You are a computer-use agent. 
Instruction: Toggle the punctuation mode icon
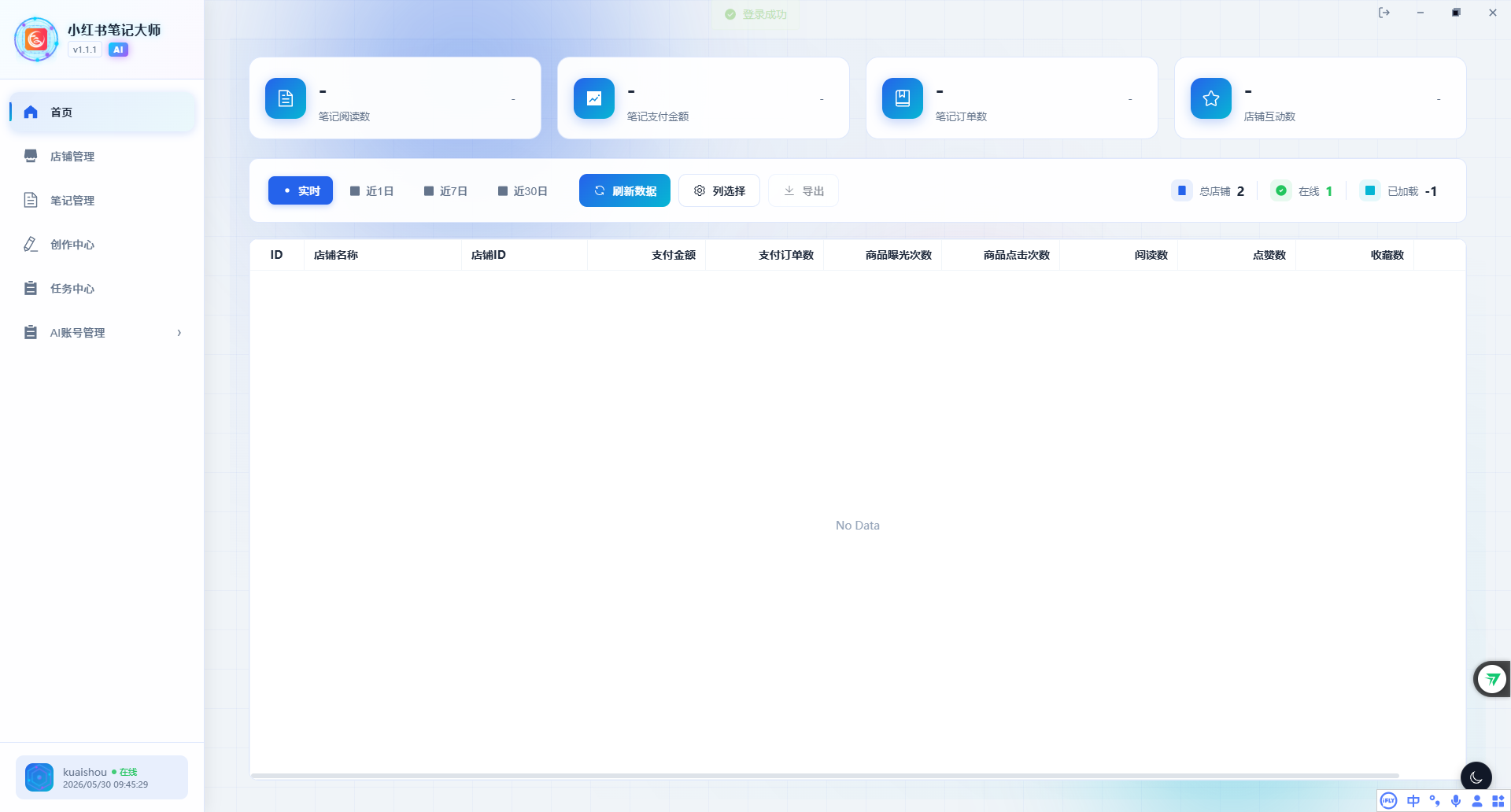pos(1435,801)
